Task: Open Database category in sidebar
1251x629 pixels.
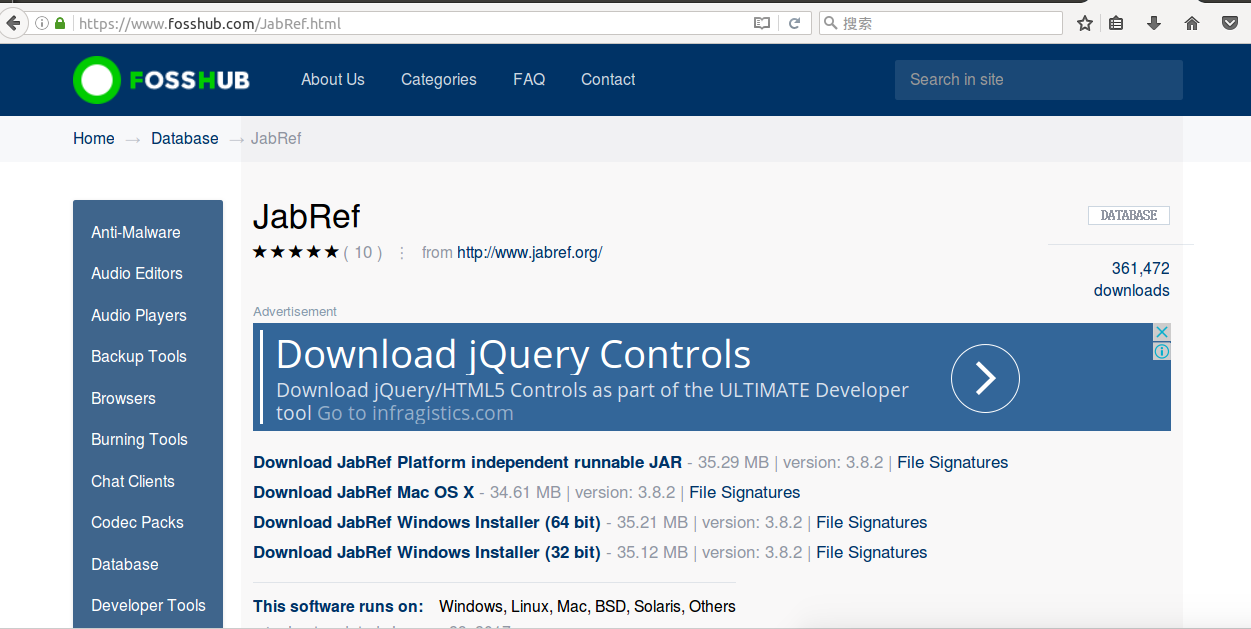Action: point(125,564)
